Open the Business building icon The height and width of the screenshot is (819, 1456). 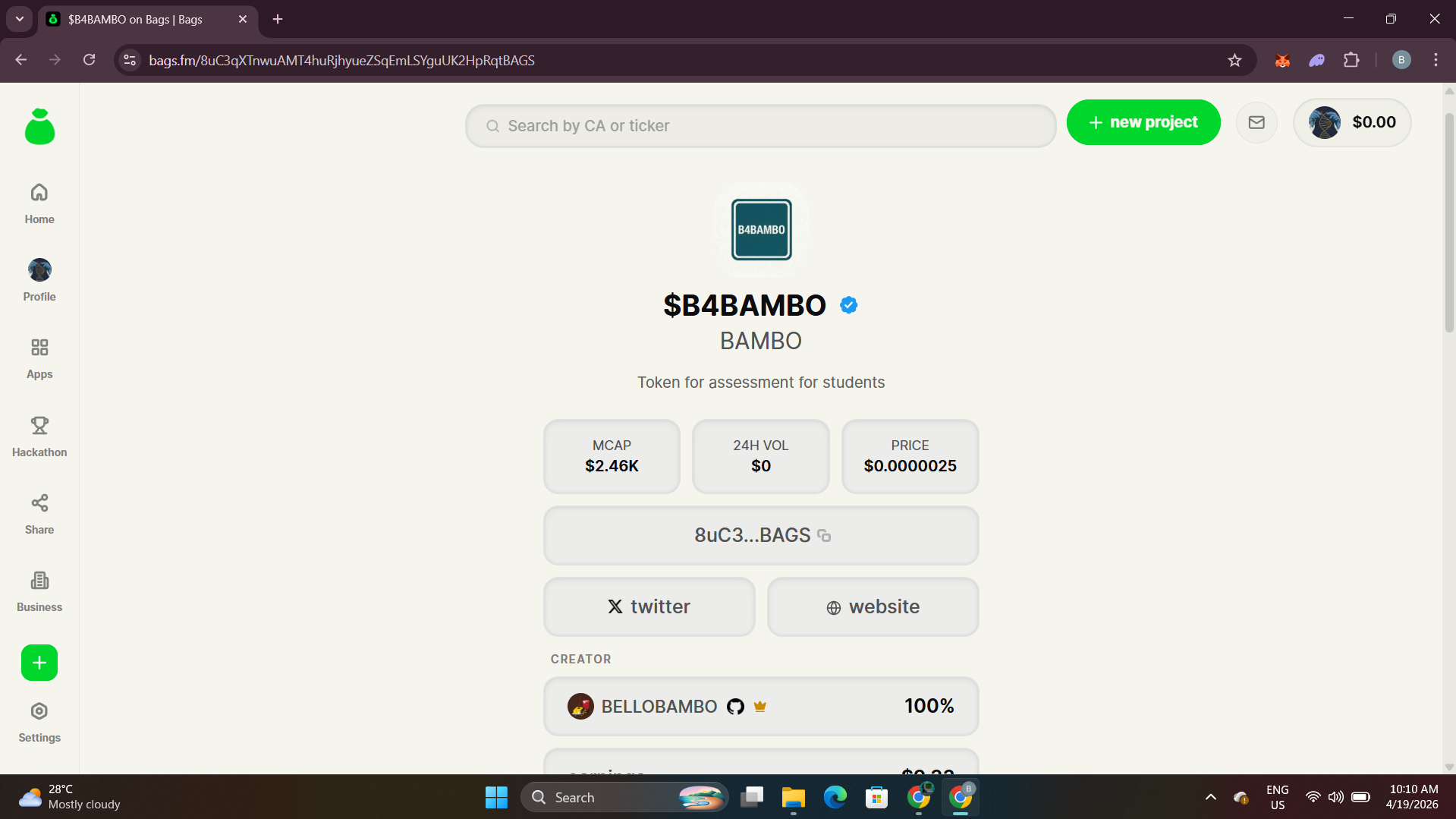pyautogui.click(x=39, y=581)
